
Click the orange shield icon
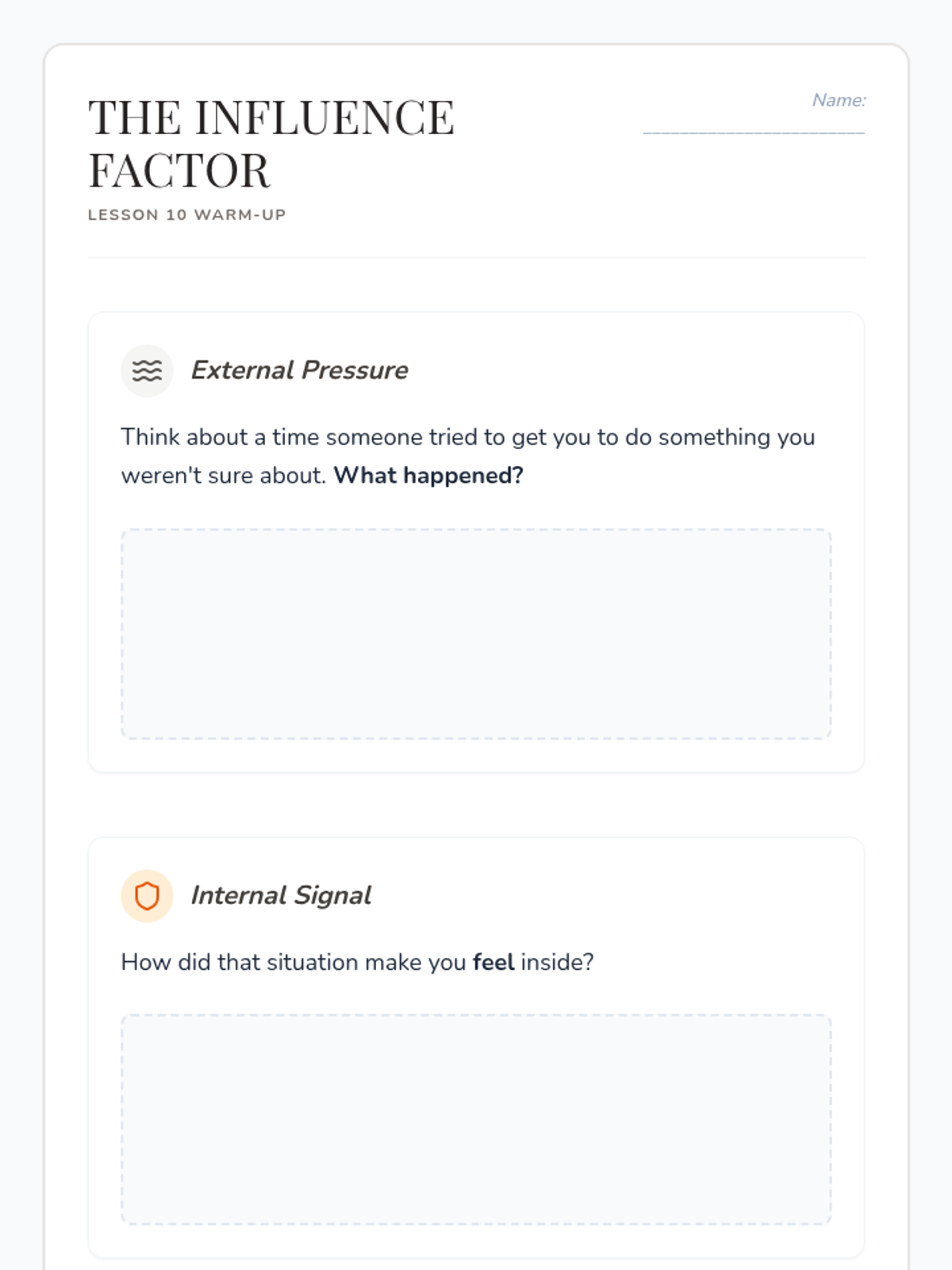pos(147,896)
